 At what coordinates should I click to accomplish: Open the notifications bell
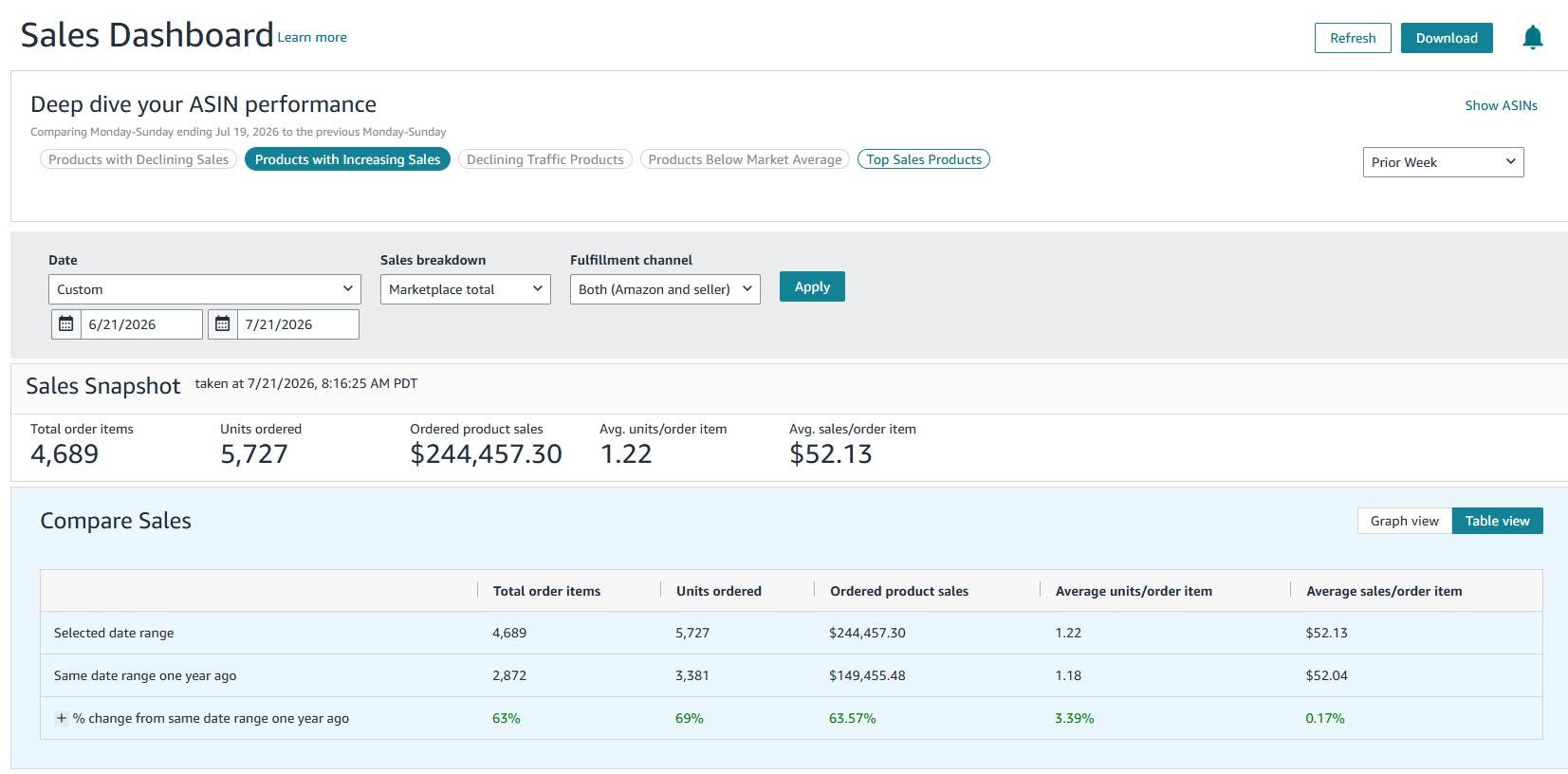1532,38
